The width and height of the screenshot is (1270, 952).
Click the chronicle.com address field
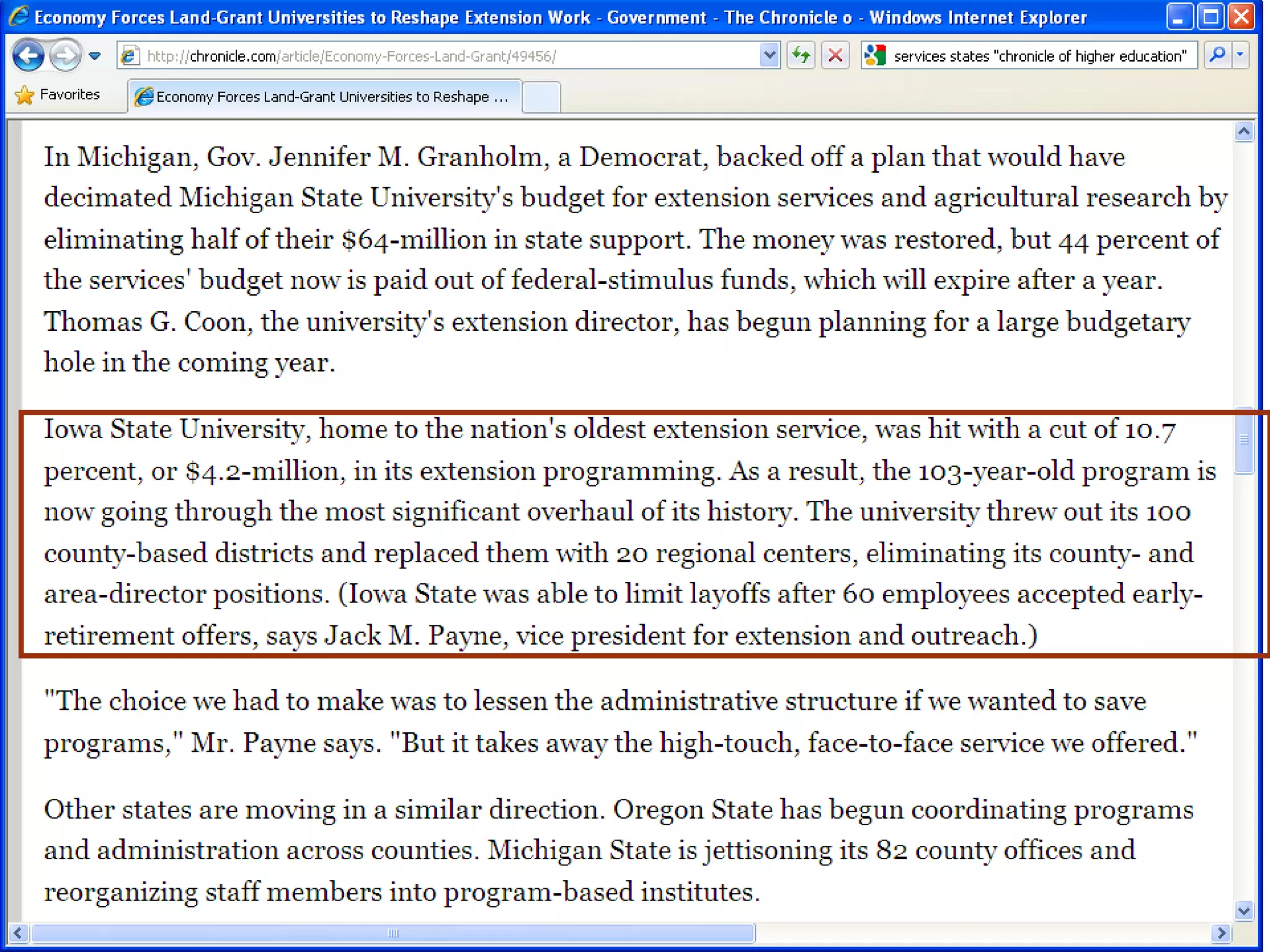pyautogui.click(x=434, y=56)
